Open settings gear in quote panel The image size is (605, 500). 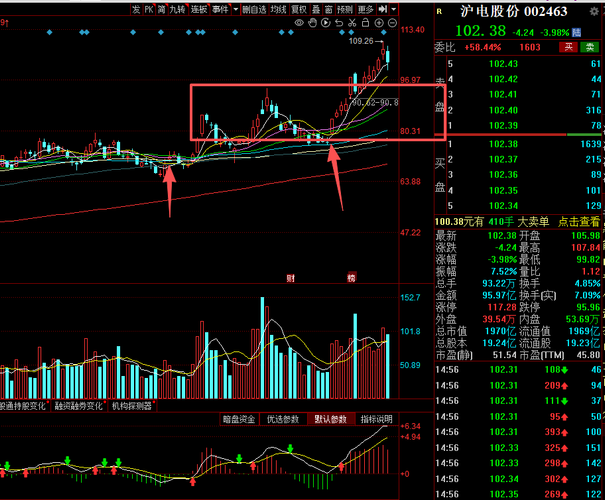(x=594, y=11)
